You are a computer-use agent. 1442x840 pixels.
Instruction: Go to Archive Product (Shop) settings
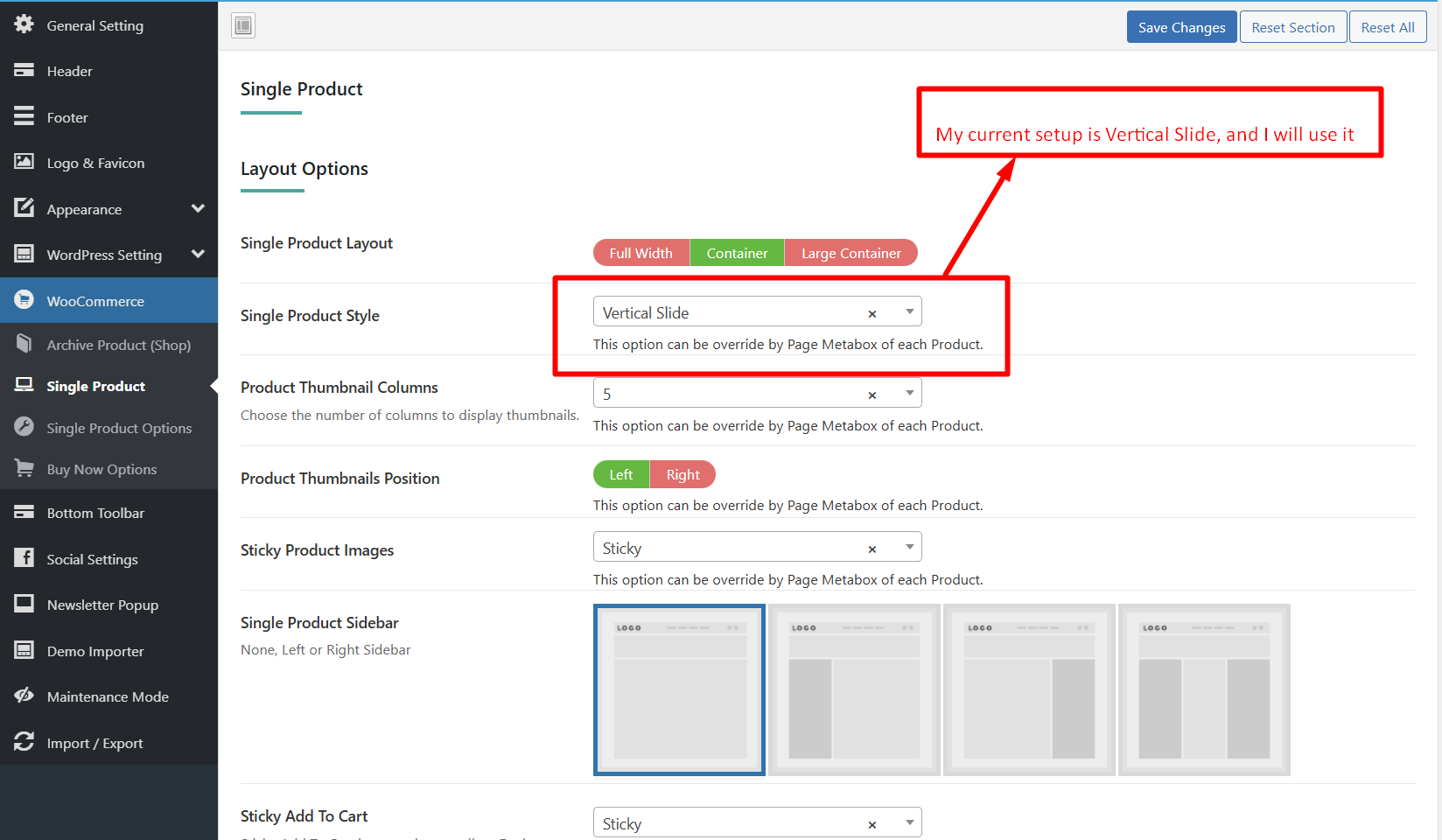tap(108, 345)
